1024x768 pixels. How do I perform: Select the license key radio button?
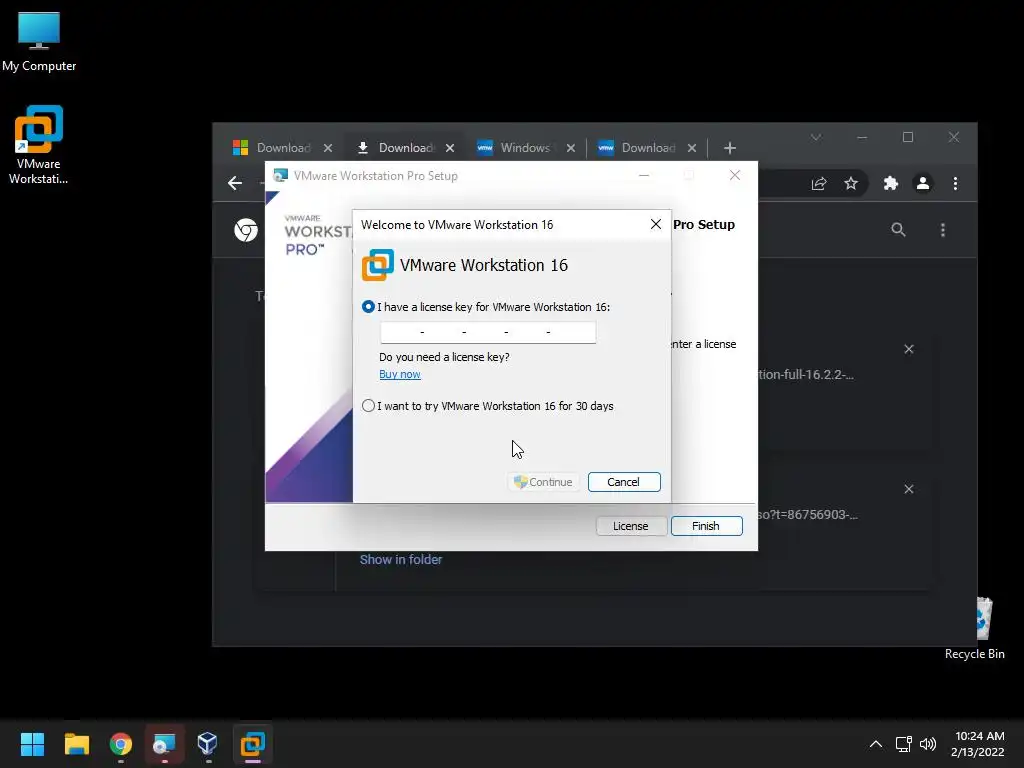(x=368, y=307)
